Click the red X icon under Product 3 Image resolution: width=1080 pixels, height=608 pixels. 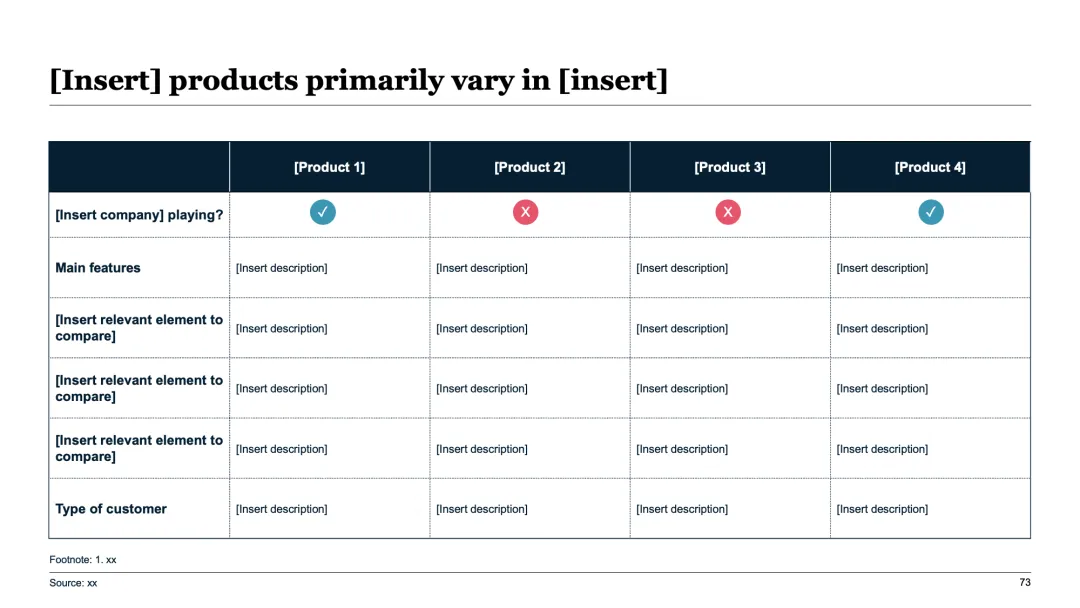[x=728, y=212]
